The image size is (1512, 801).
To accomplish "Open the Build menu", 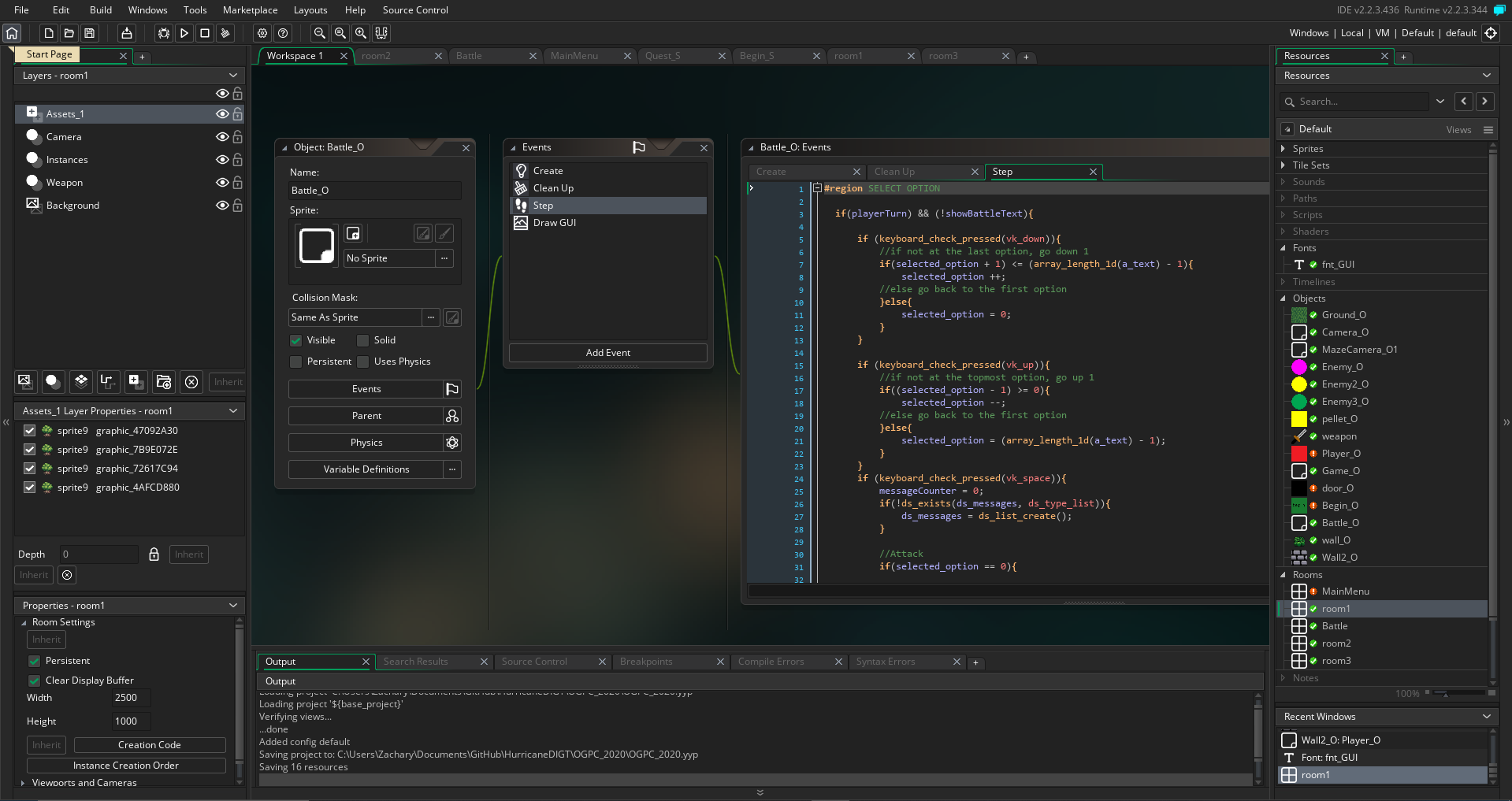I will pyautogui.click(x=101, y=10).
